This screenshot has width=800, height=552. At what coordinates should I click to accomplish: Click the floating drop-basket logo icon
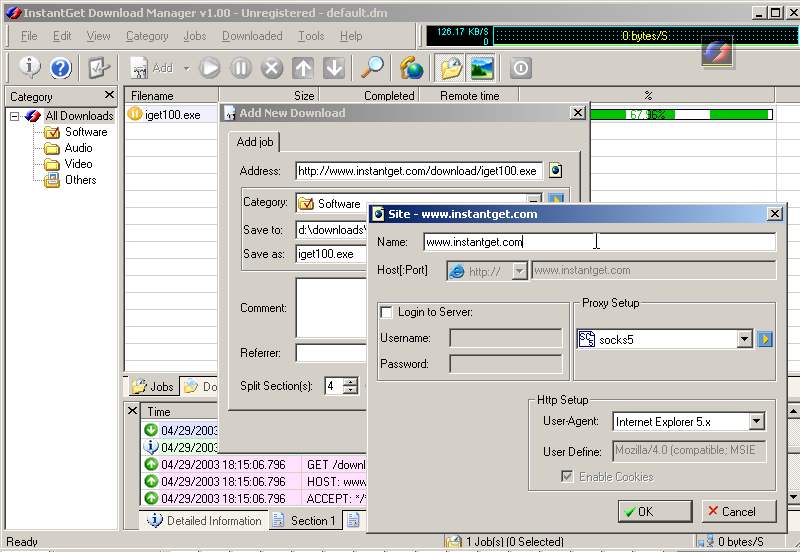(x=717, y=52)
